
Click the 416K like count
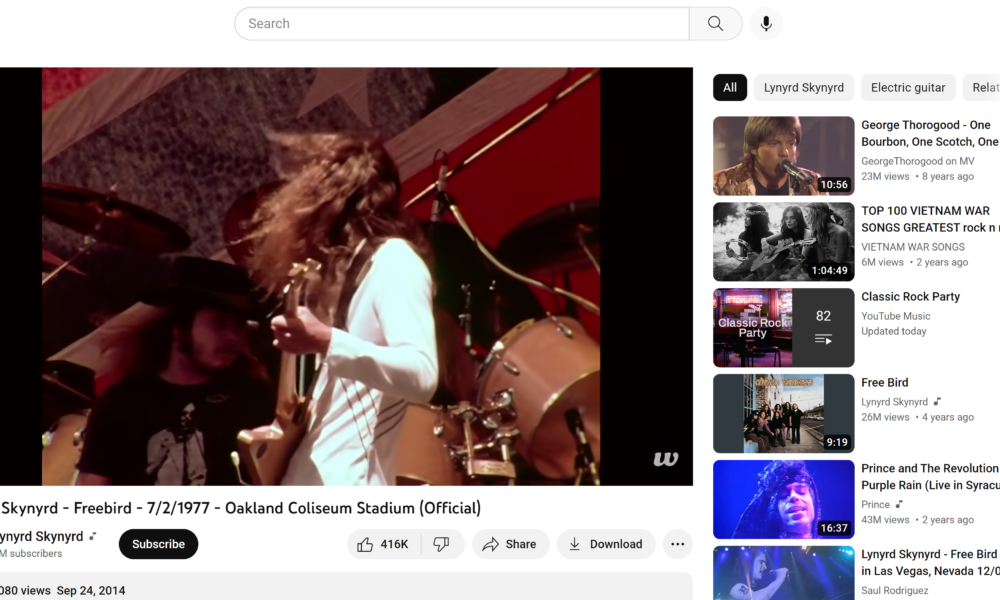tap(394, 544)
